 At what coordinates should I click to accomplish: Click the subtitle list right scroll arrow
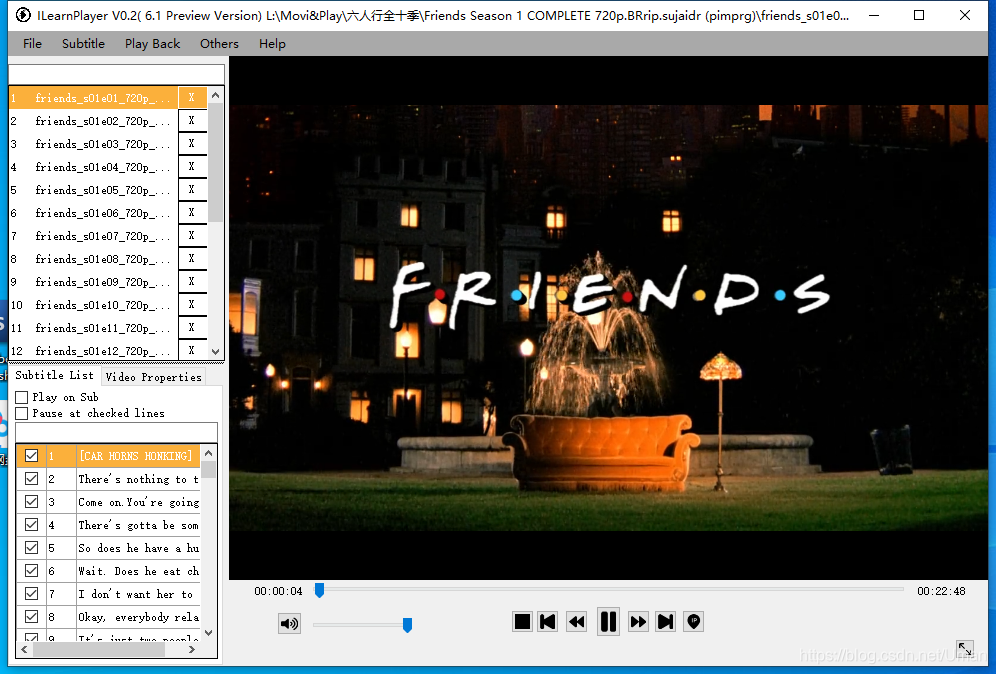192,649
